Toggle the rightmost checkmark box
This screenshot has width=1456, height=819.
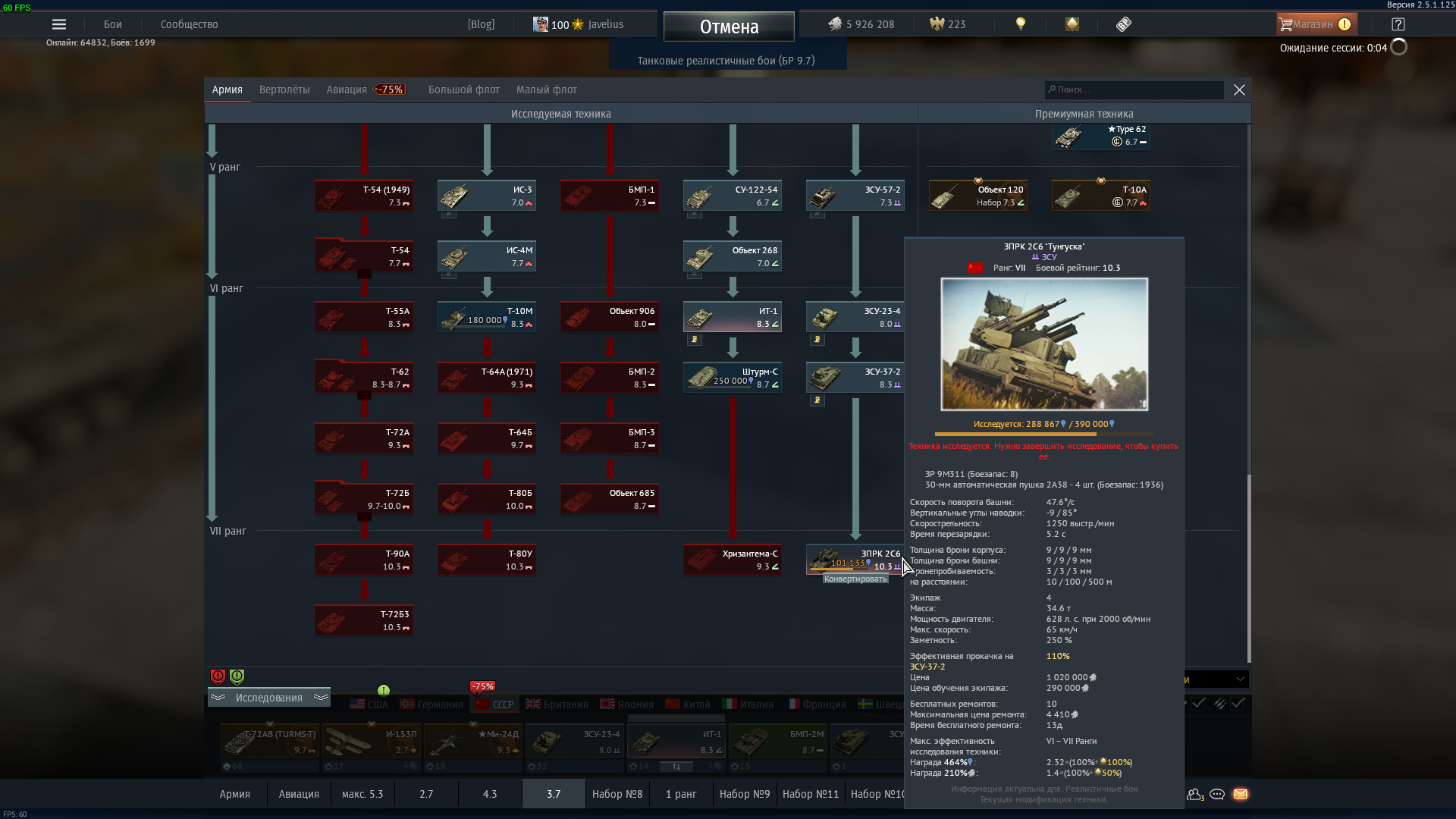pos(1238,704)
